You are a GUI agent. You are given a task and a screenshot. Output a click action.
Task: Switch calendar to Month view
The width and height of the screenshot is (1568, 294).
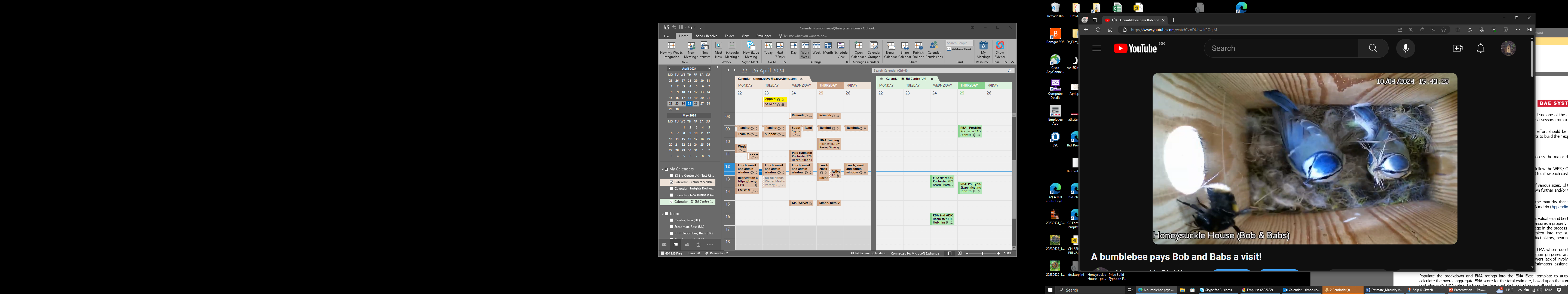(828, 49)
